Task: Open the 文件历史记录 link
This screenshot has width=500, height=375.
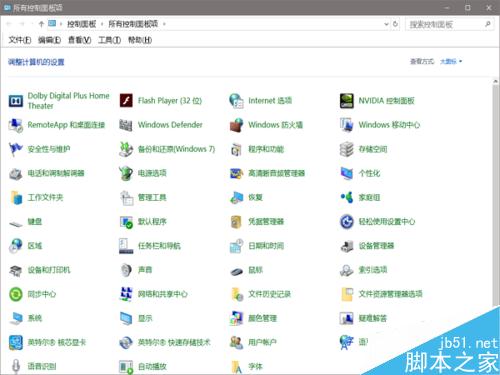Action: coord(270,294)
